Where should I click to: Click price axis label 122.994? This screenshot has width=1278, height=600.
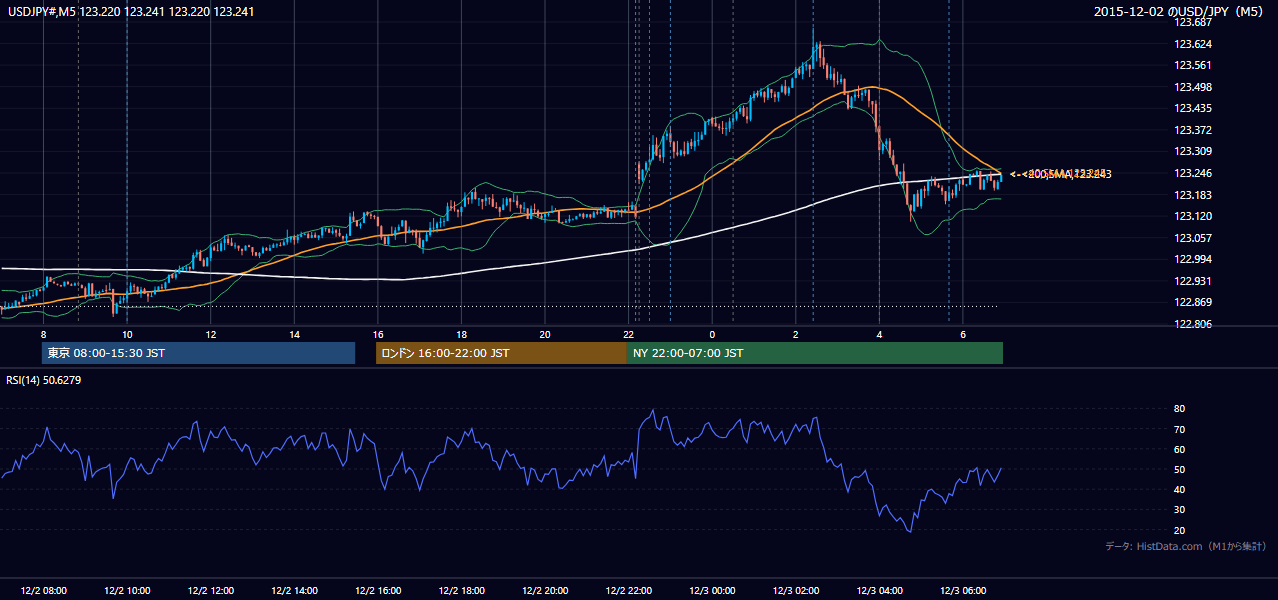click(x=1193, y=259)
